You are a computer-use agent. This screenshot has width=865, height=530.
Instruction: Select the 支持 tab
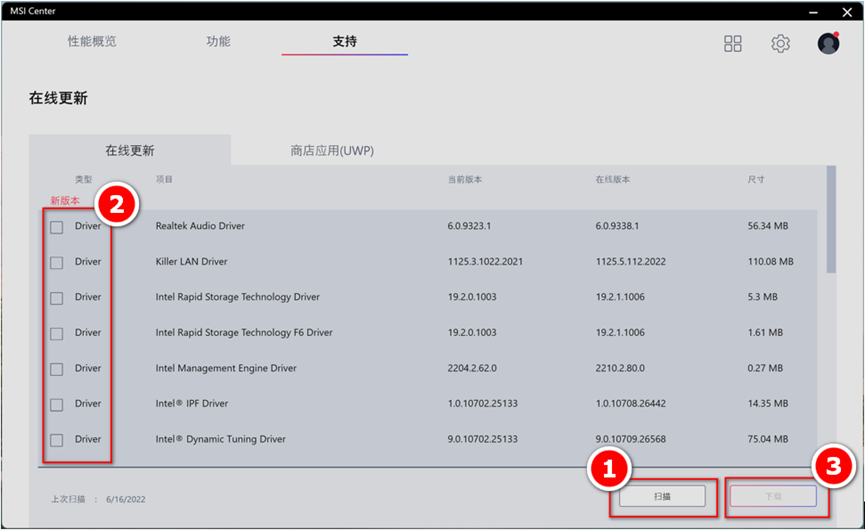(x=344, y=42)
